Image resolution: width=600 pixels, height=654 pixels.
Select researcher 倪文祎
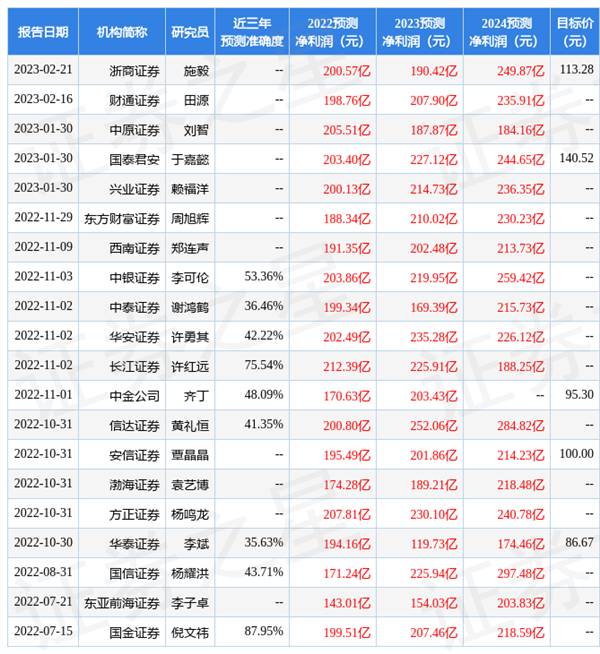click(x=190, y=634)
